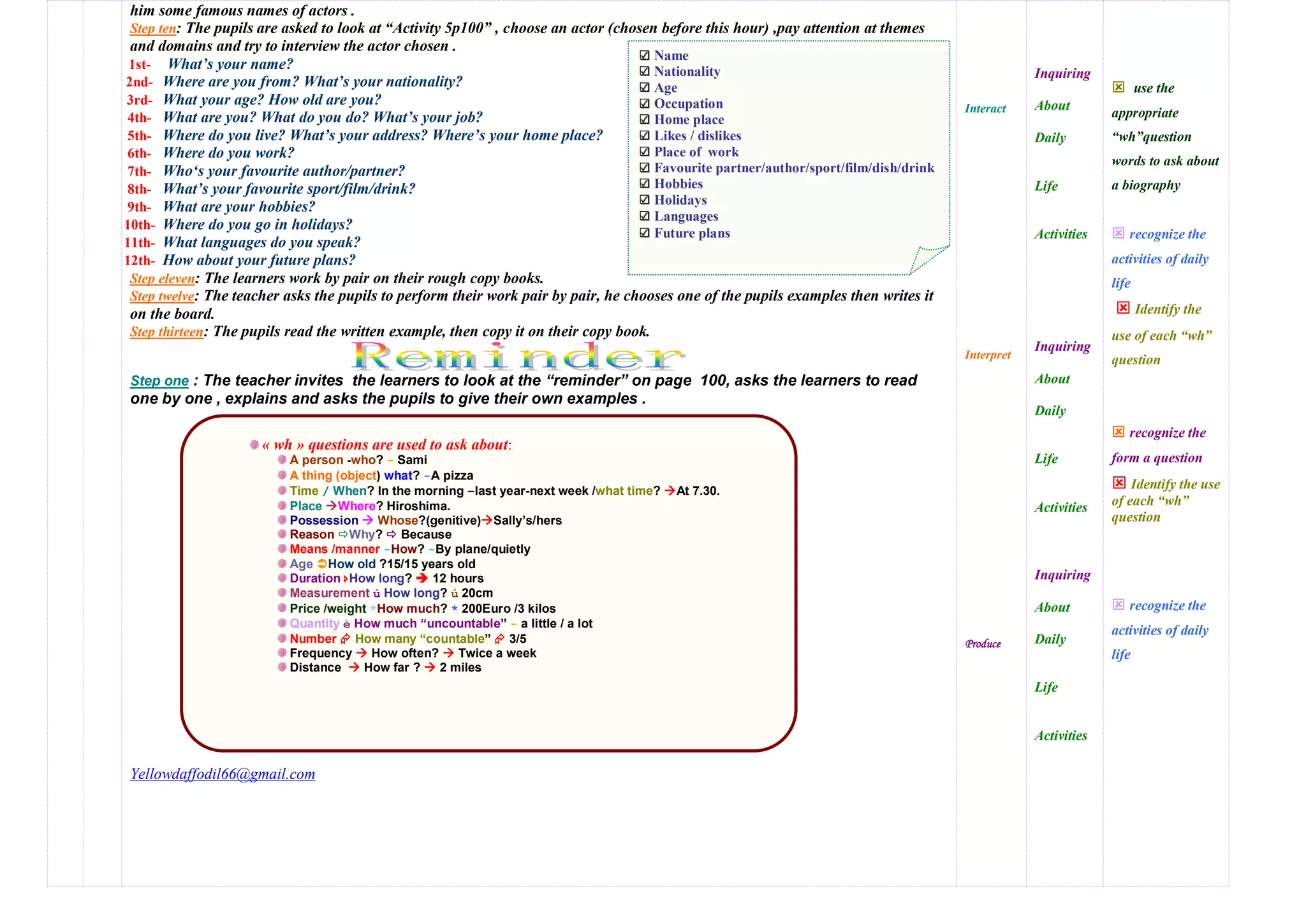Viewport: 1306px width, 924px height.
Task: Toggle the Future plans checkbox
Action: 644,233
